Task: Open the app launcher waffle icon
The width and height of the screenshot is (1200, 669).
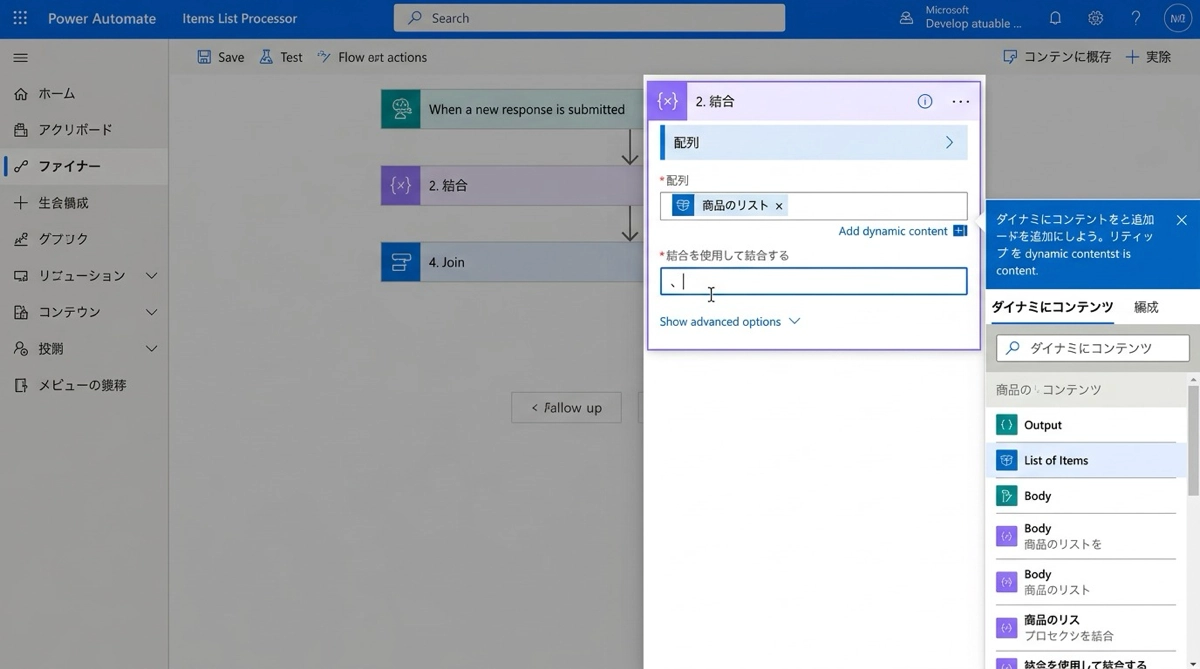Action: click(x=20, y=18)
